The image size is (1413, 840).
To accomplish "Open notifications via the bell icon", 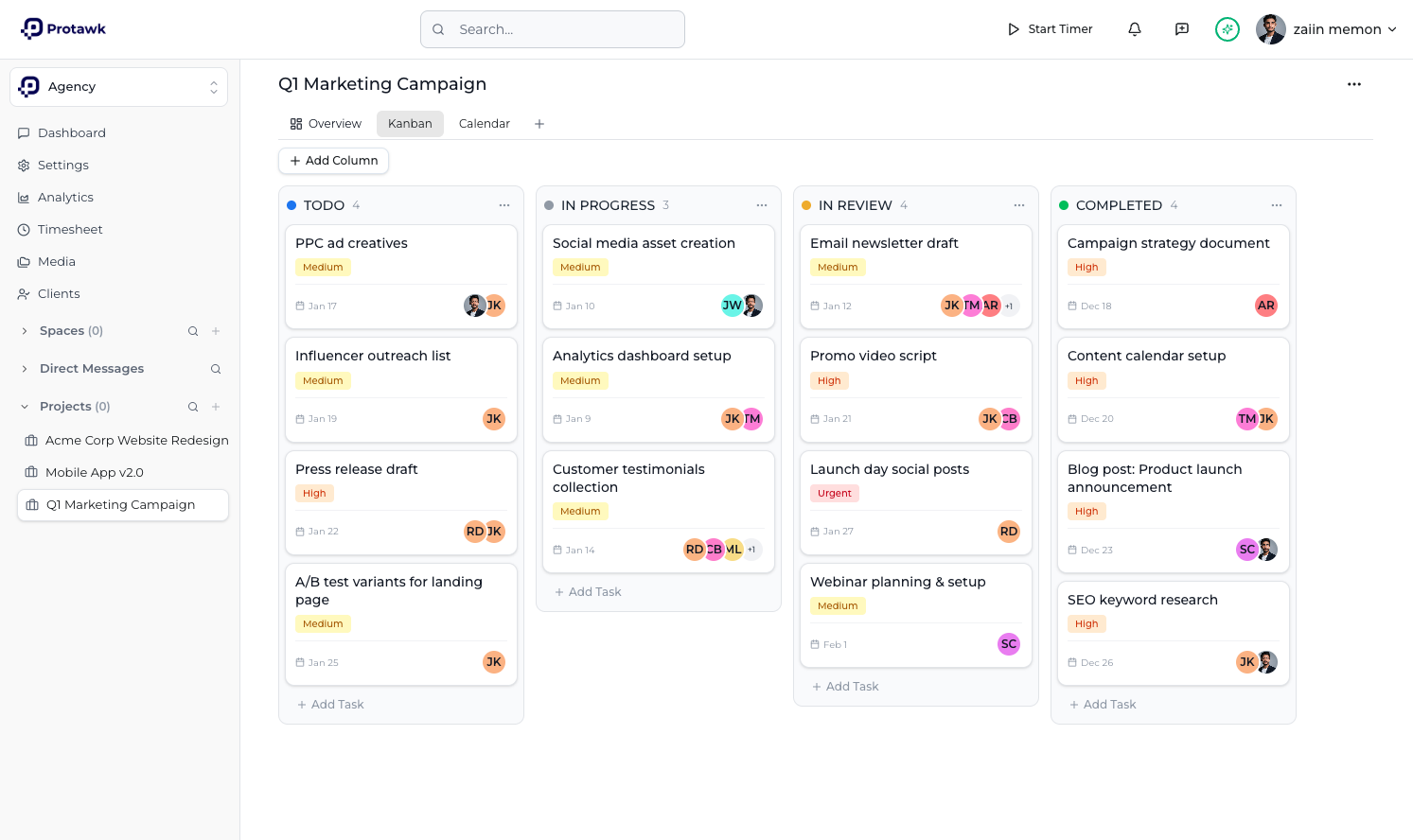I will point(1134,29).
